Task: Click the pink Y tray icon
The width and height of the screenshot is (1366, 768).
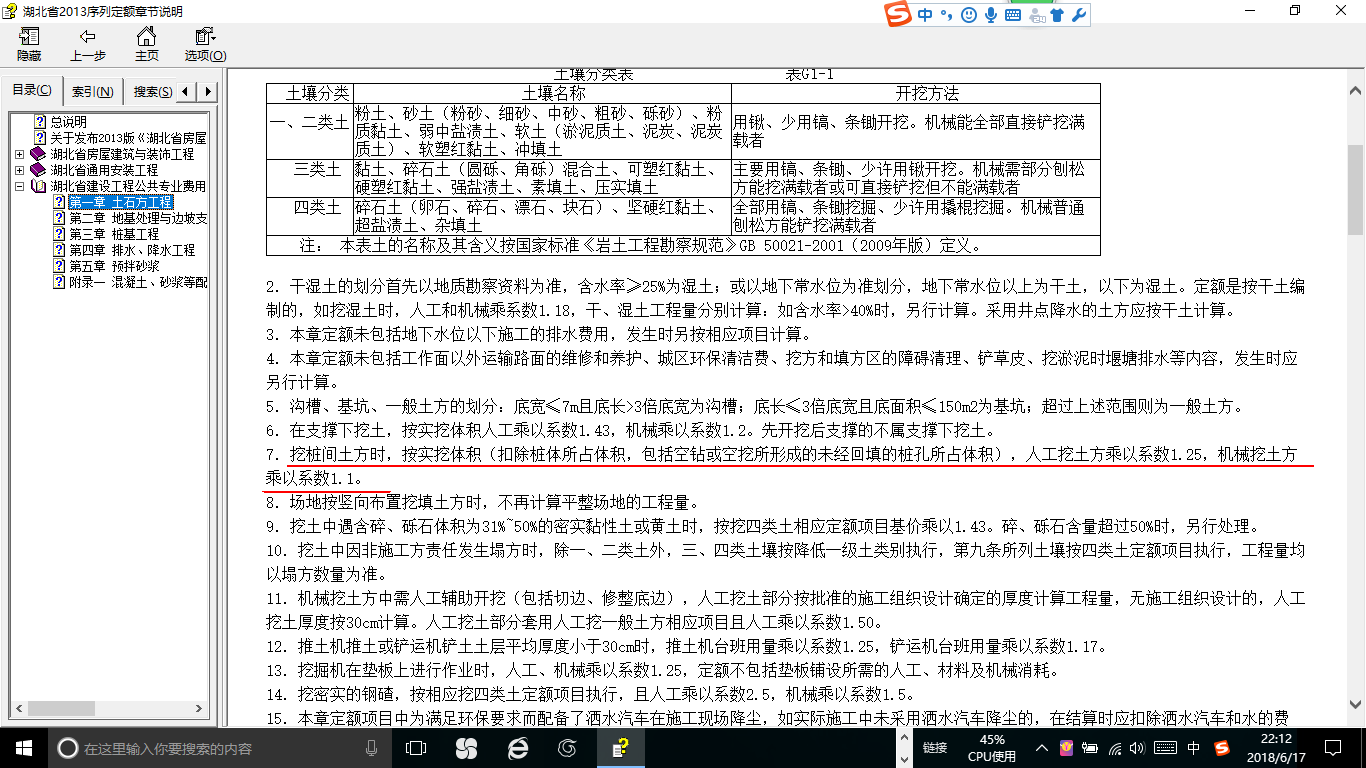Action: click(x=1067, y=748)
